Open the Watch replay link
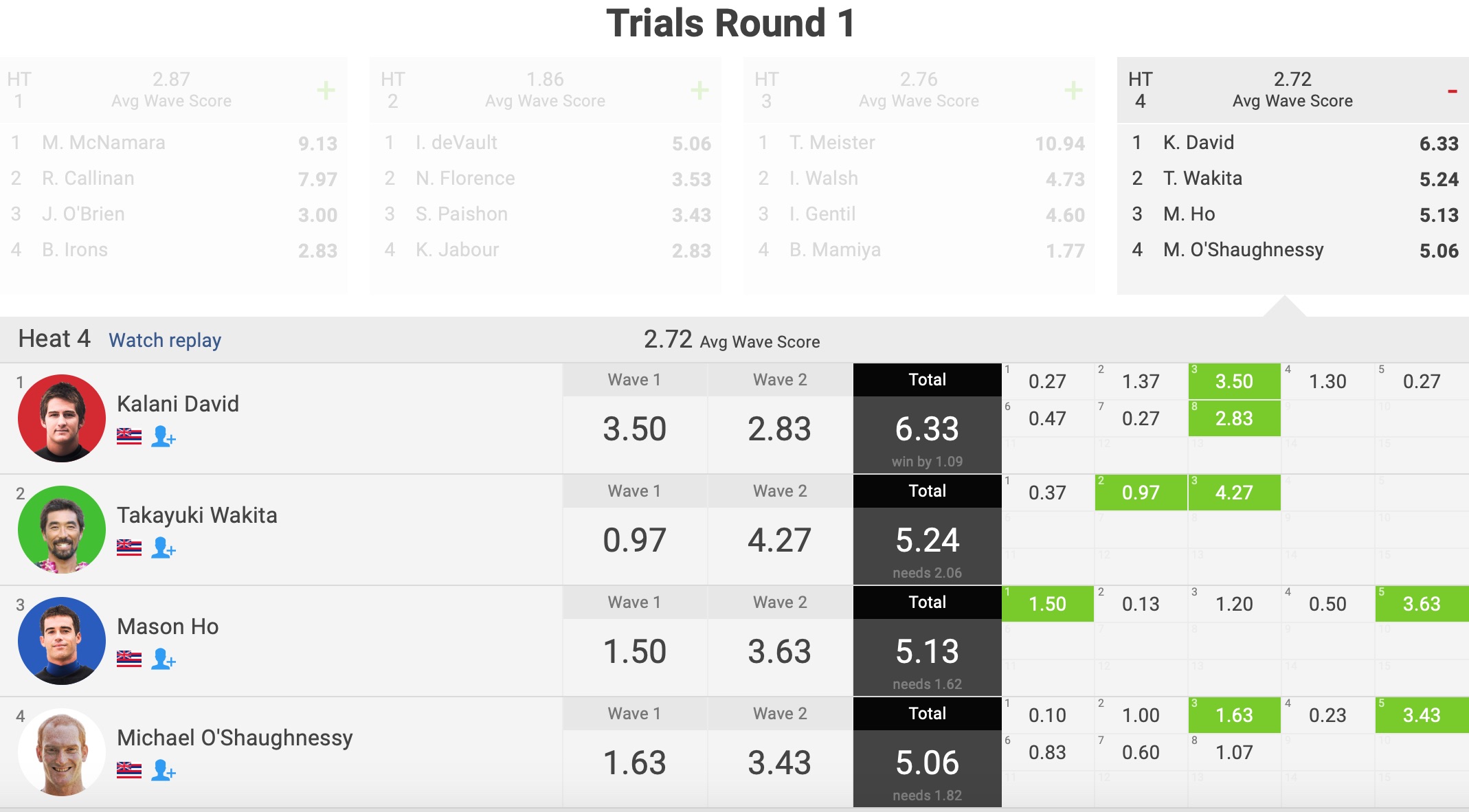 [x=165, y=340]
